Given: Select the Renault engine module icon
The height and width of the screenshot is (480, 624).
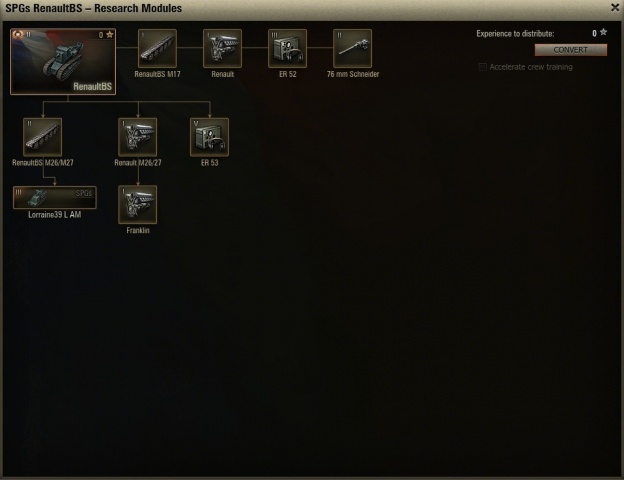Looking at the screenshot, I should coord(222,48).
